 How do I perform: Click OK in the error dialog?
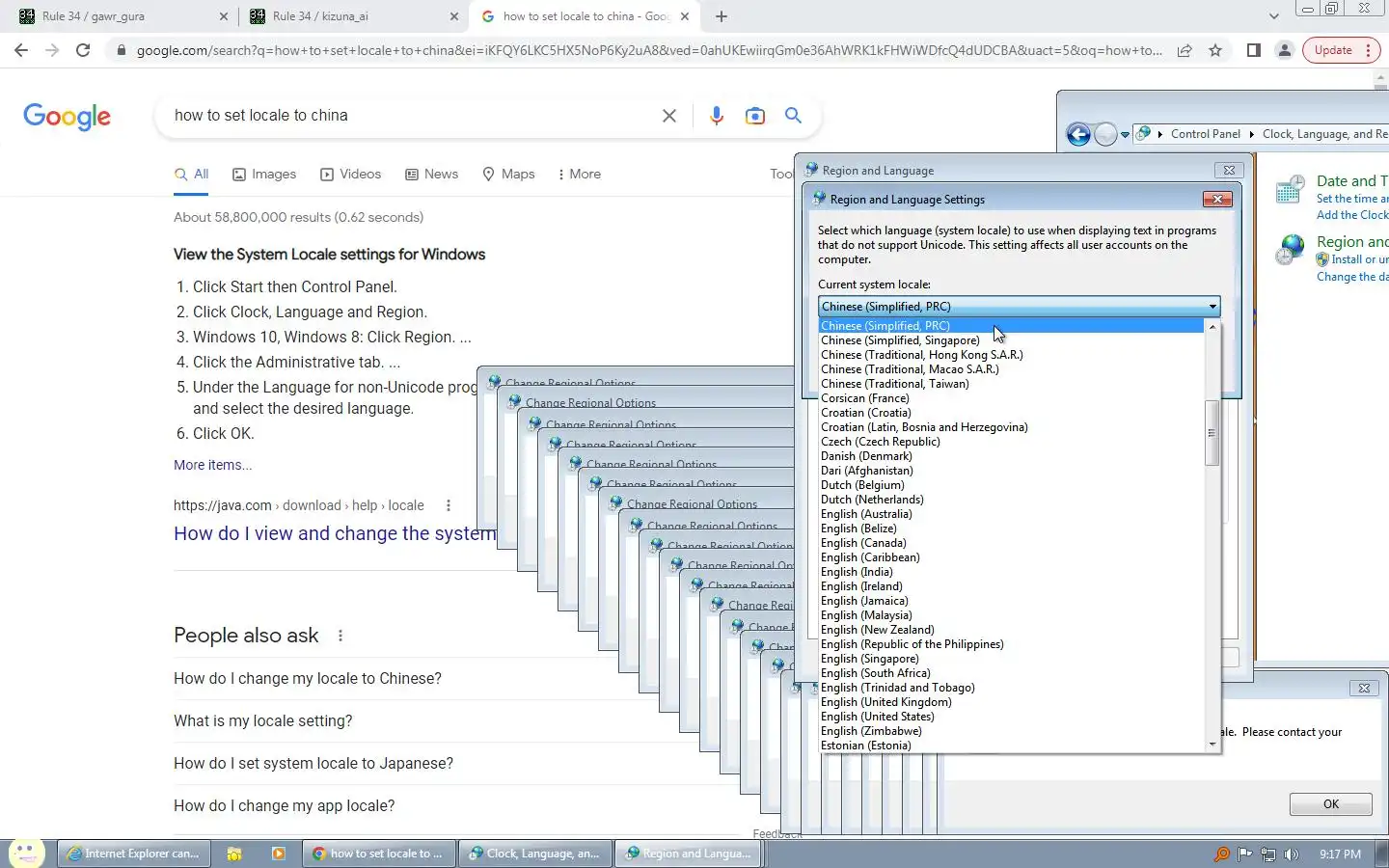pyautogui.click(x=1331, y=804)
